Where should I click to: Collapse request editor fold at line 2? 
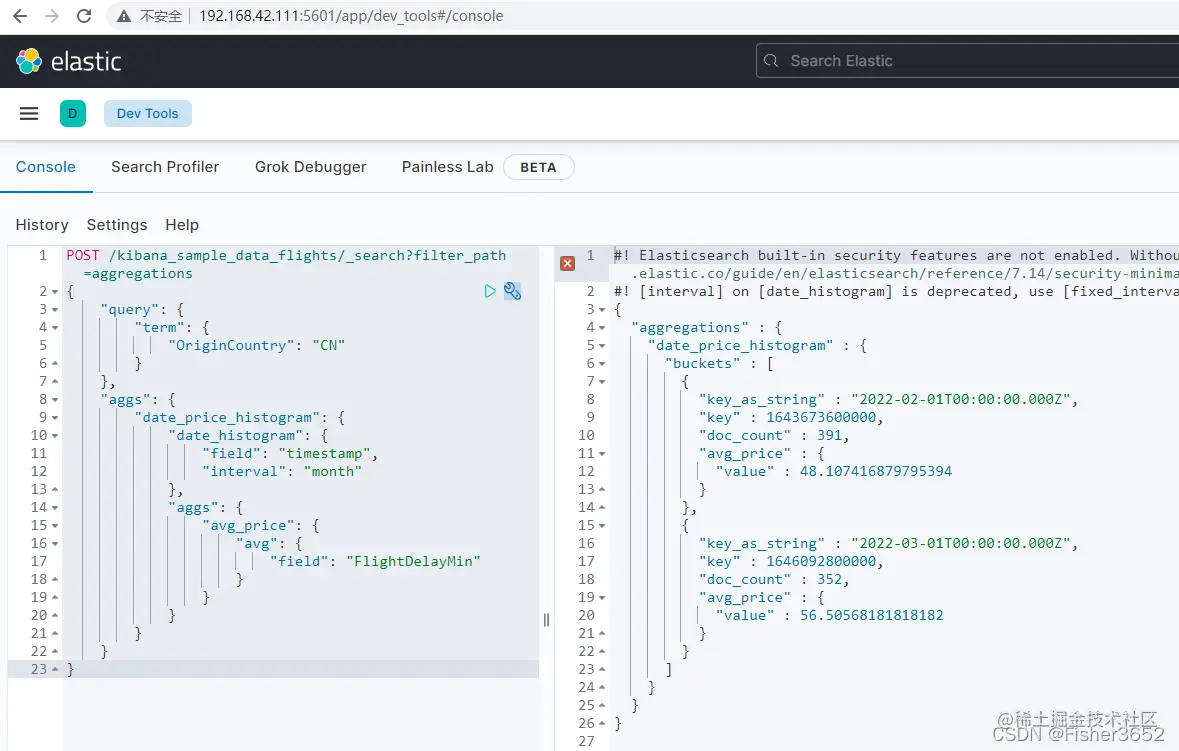pyautogui.click(x=55, y=292)
